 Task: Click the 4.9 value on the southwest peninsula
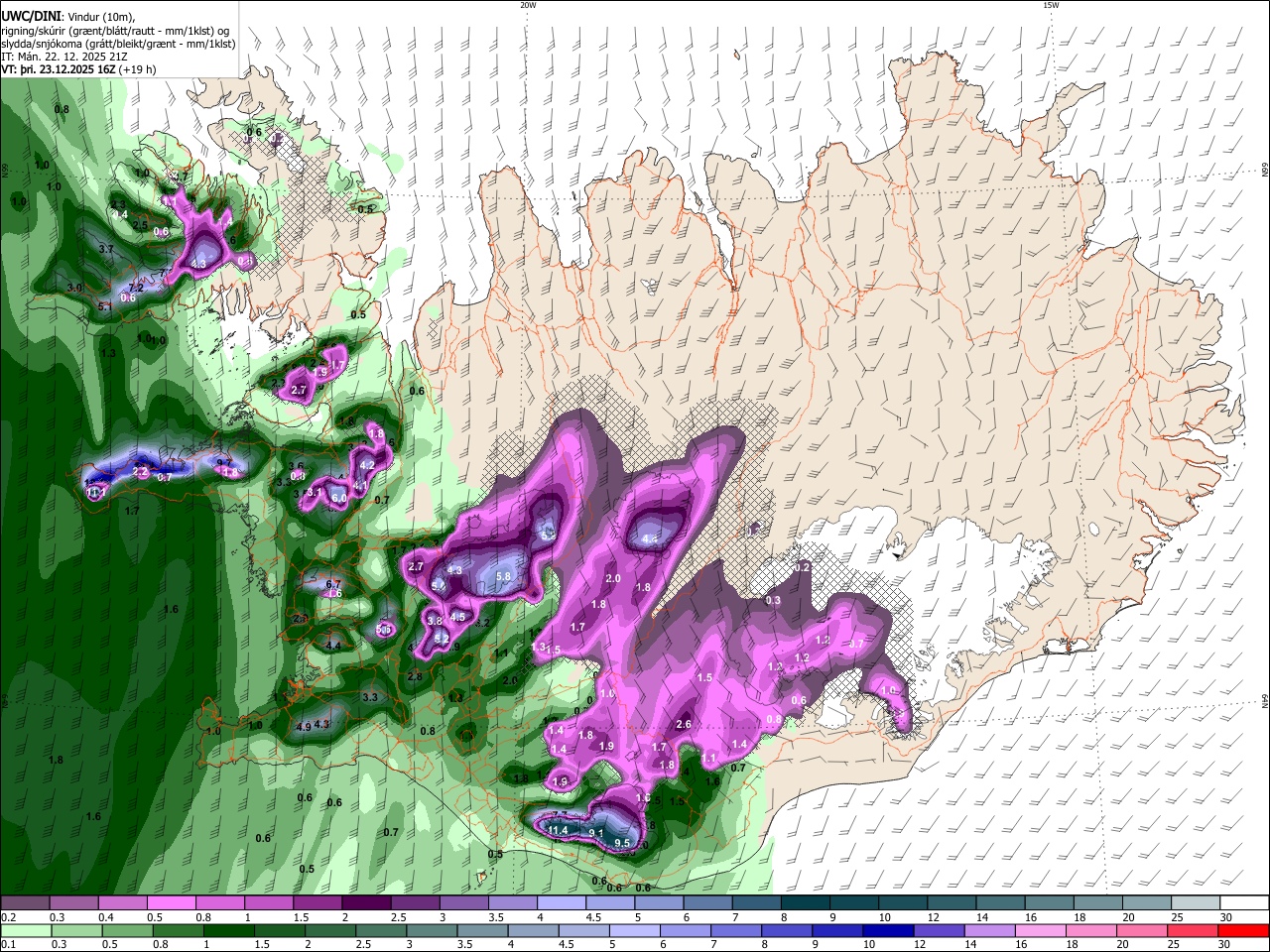(304, 727)
